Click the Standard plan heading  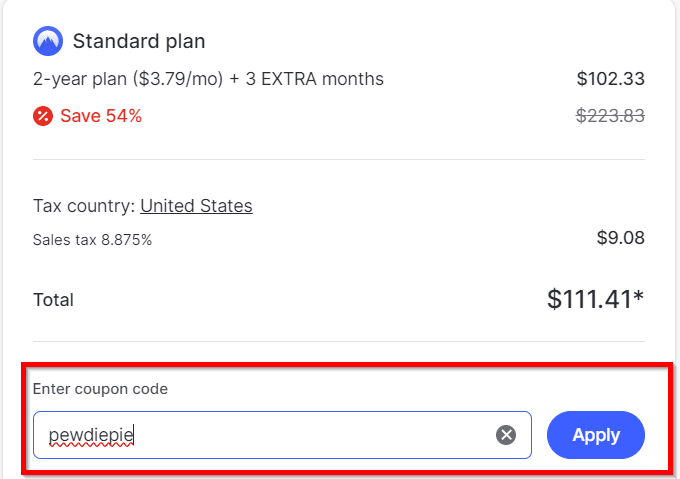[x=139, y=42]
